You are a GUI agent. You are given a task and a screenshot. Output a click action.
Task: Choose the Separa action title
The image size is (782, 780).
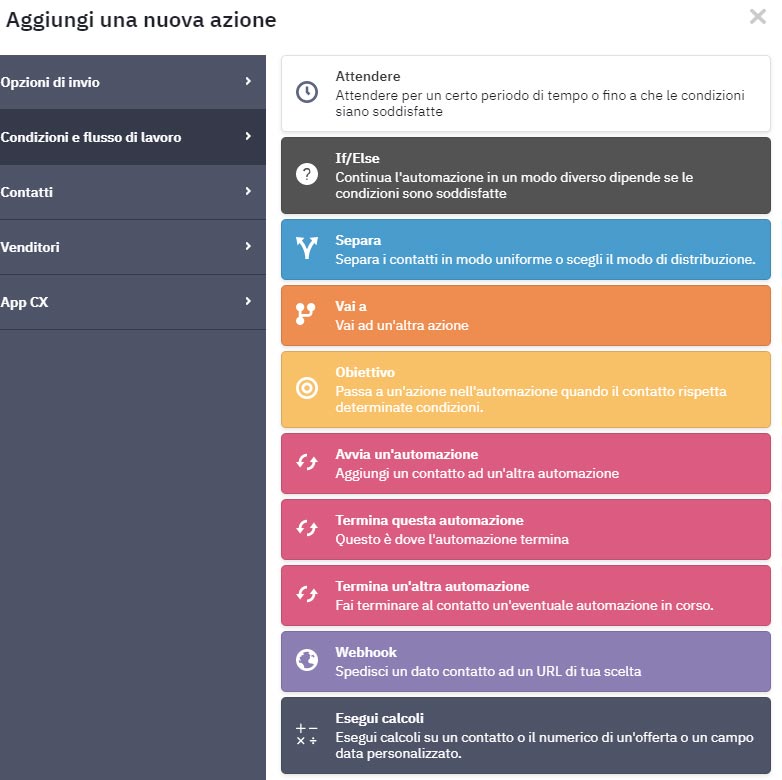tap(358, 240)
